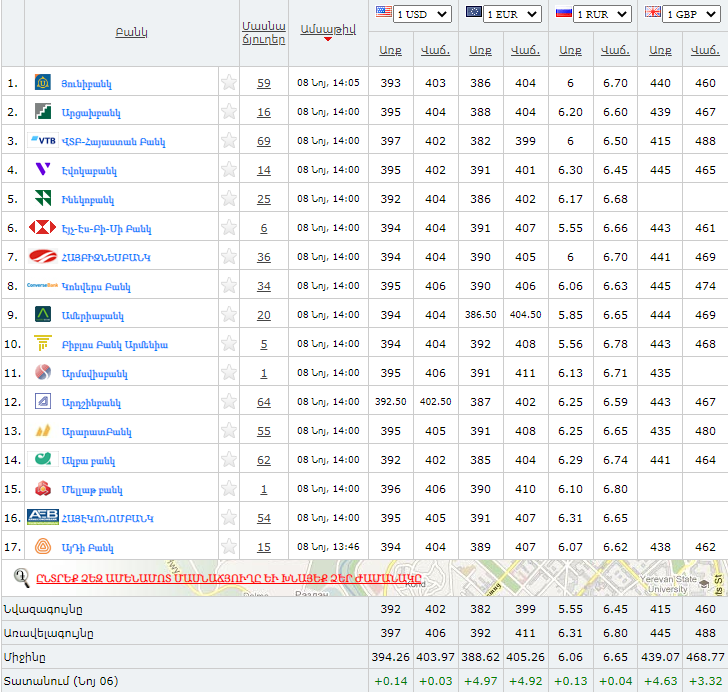Open the branch count link 59
This screenshot has height=692, width=728.
coord(264,83)
